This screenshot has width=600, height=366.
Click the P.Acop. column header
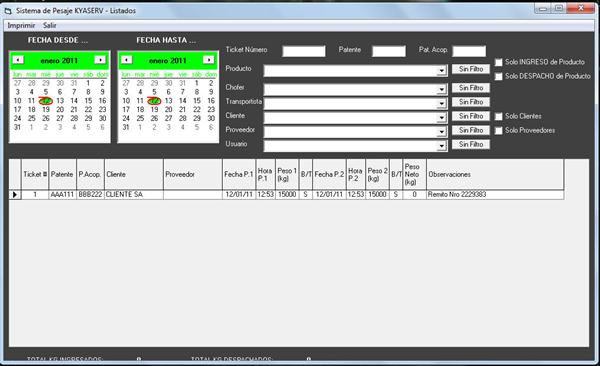point(90,174)
